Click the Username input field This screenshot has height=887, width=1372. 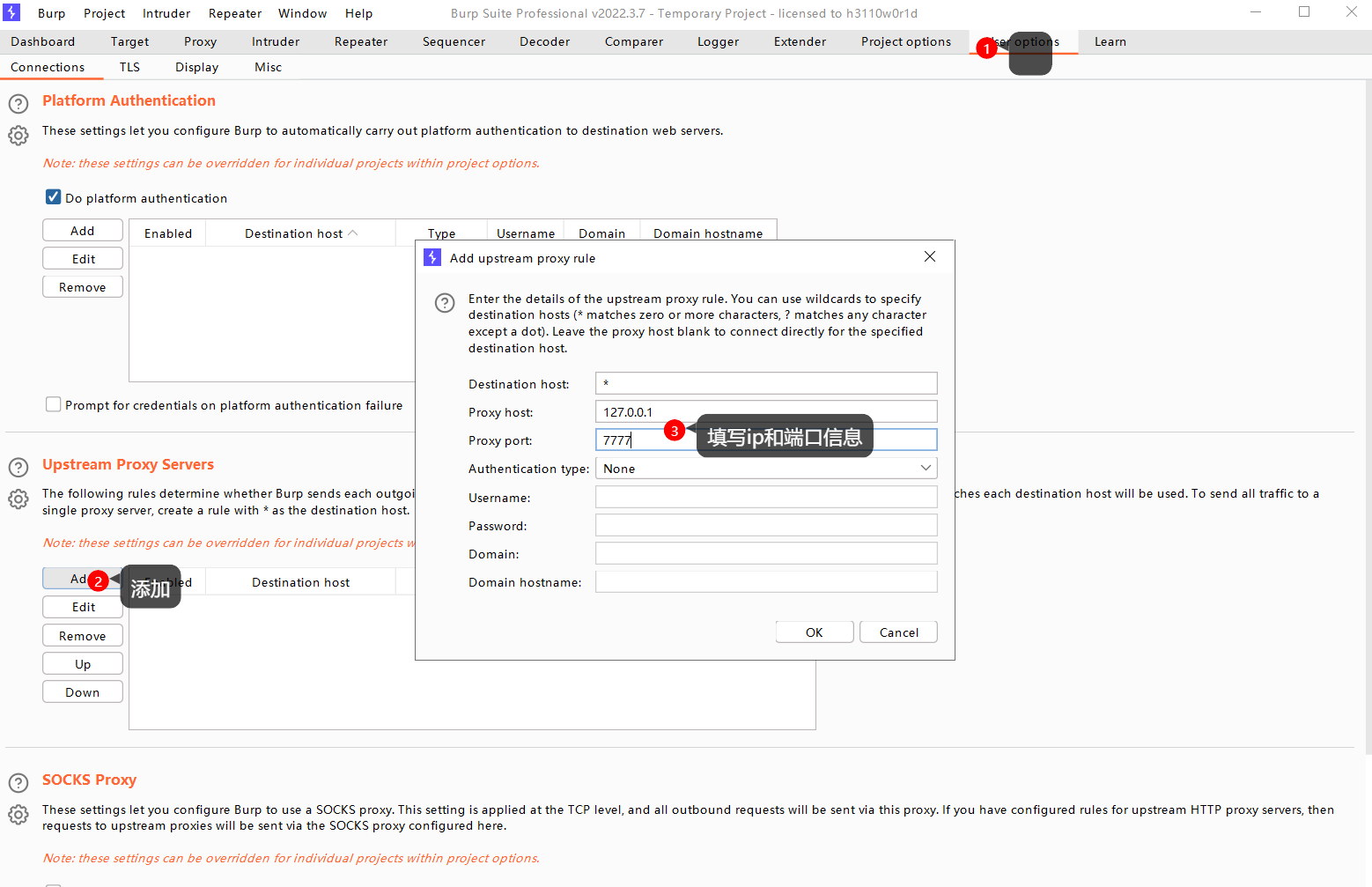tap(766, 497)
